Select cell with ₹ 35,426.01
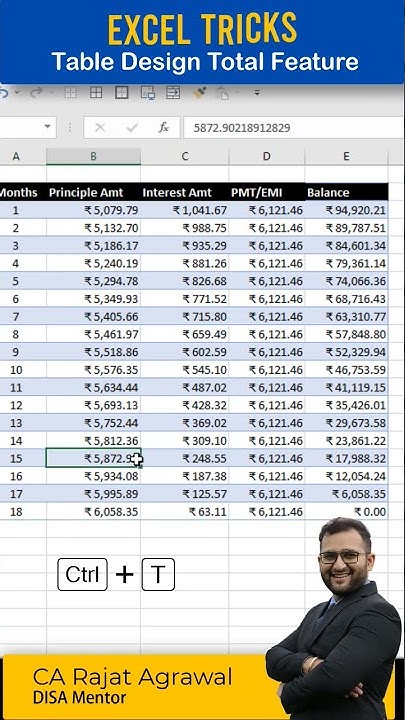The width and height of the screenshot is (405, 720). (346, 405)
